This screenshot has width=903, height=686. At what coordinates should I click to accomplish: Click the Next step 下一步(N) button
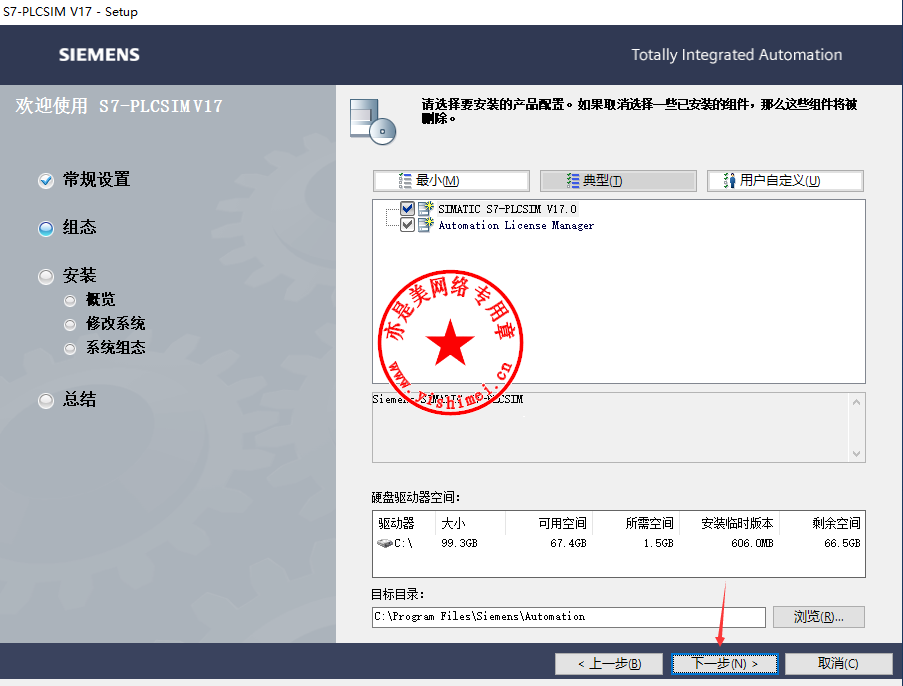click(724, 664)
